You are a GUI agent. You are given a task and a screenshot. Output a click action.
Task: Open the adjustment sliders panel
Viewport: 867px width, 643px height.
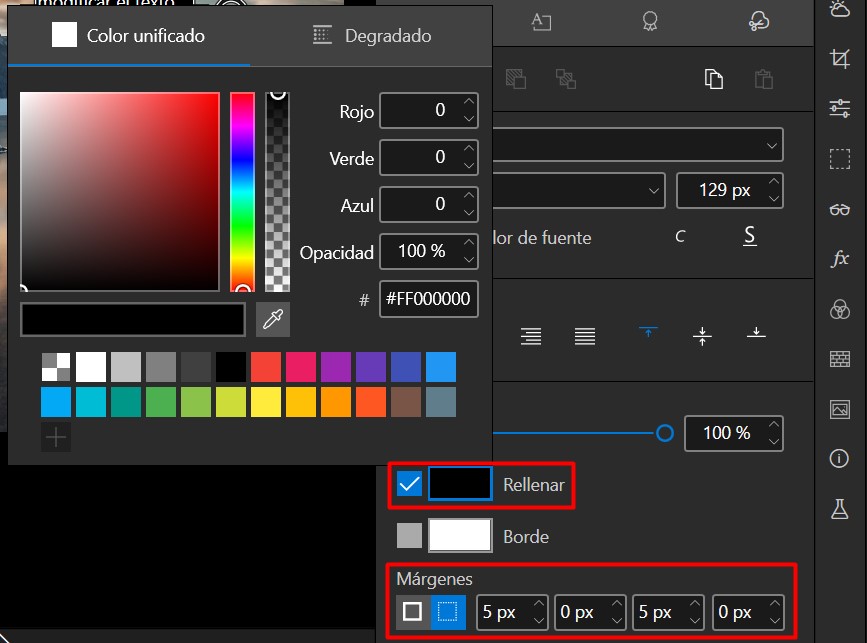click(x=839, y=108)
